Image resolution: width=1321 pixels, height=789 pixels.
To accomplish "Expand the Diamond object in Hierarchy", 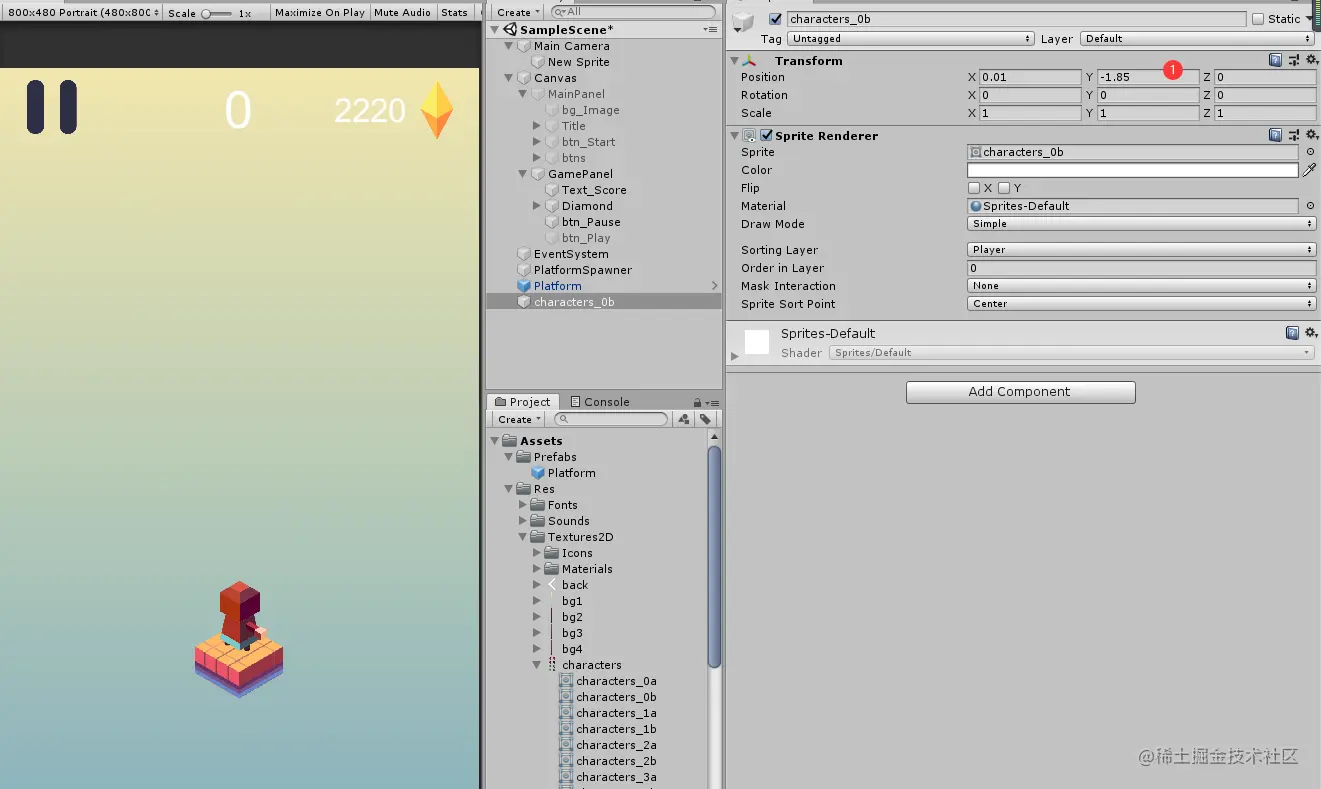I will 537,206.
